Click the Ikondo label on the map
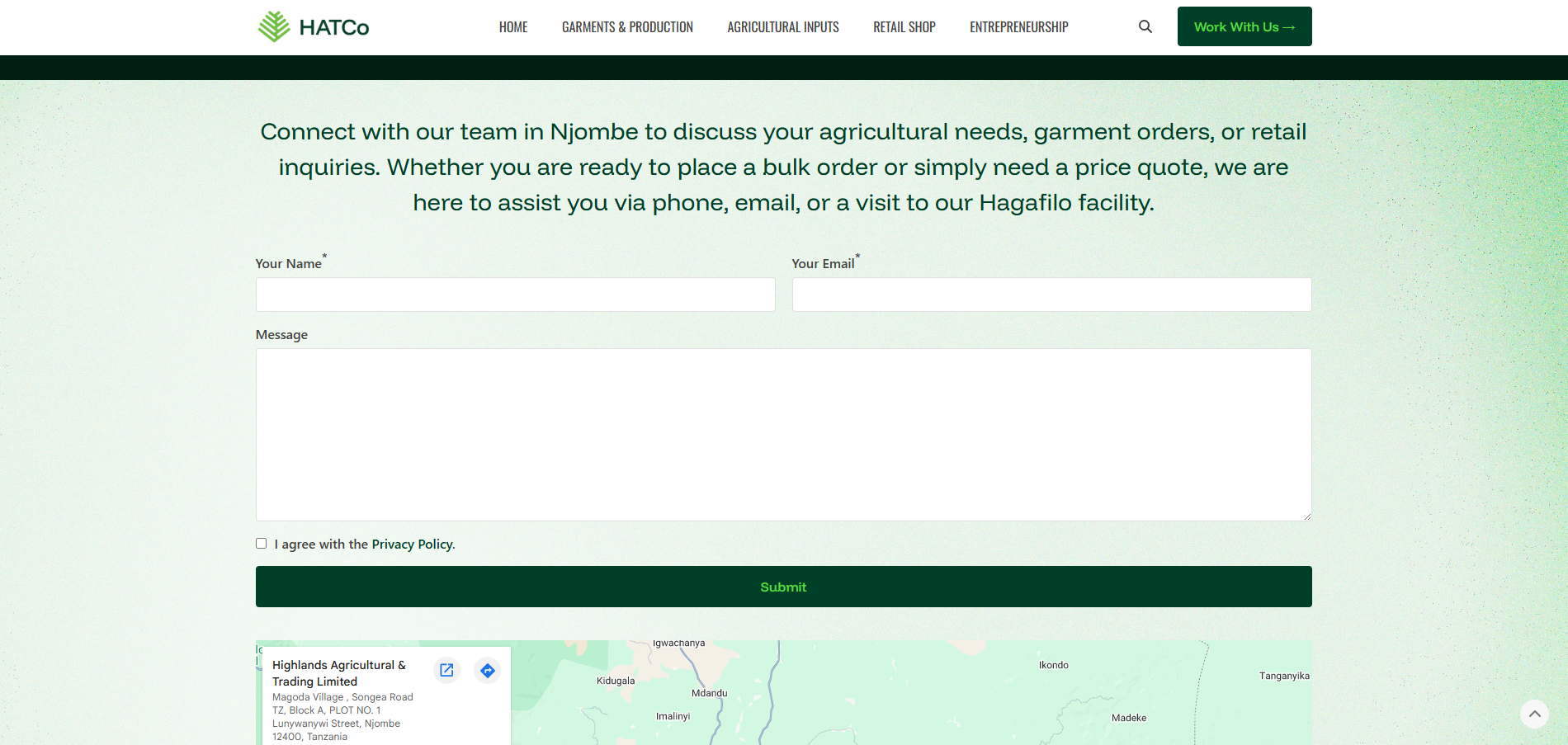Viewport: 1568px width, 745px height. (x=1053, y=665)
